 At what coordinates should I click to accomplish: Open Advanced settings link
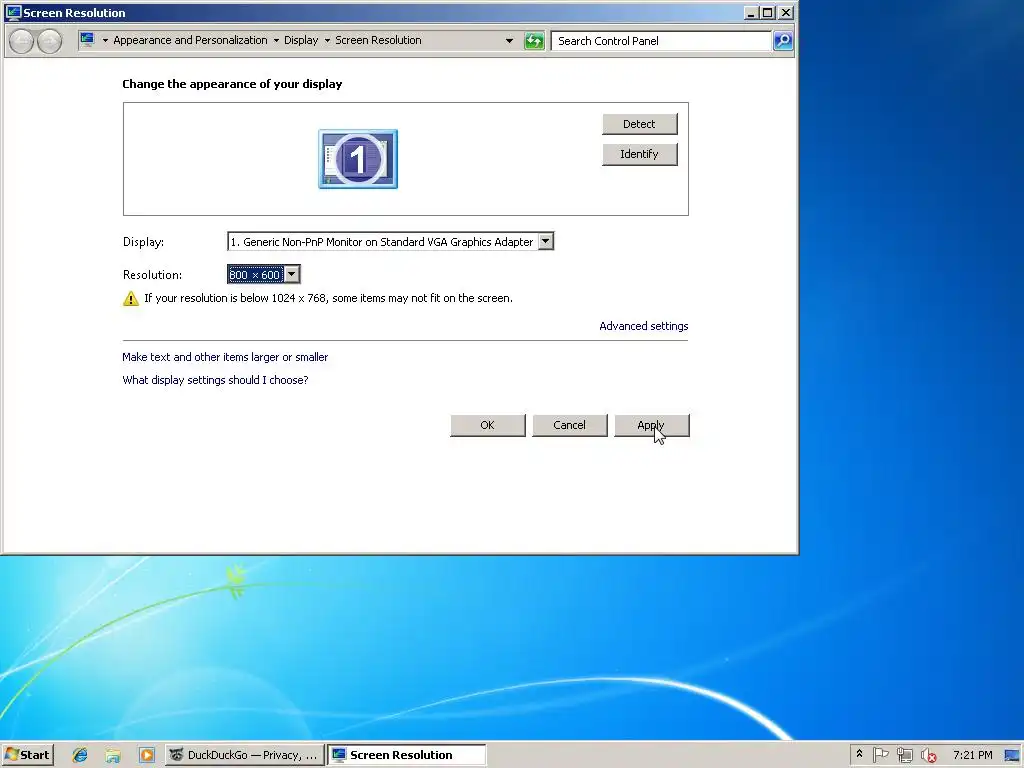644,326
